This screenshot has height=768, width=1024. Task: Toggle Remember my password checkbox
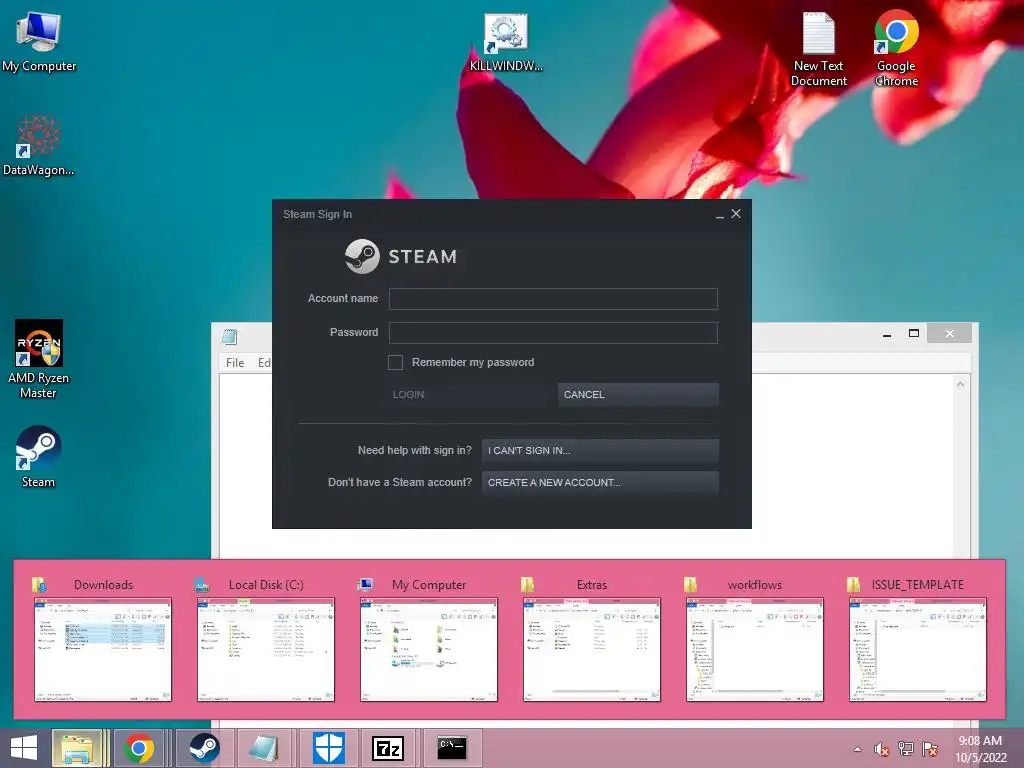[395, 362]
